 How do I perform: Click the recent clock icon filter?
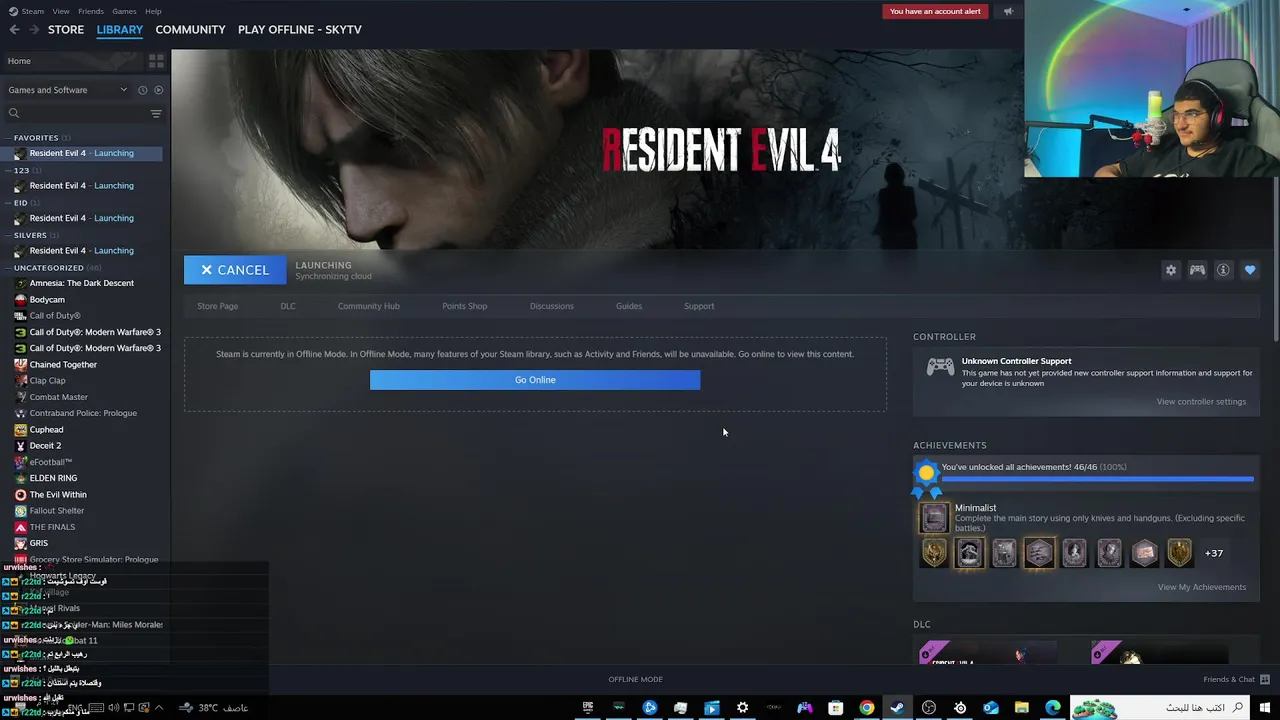(142, 90)
